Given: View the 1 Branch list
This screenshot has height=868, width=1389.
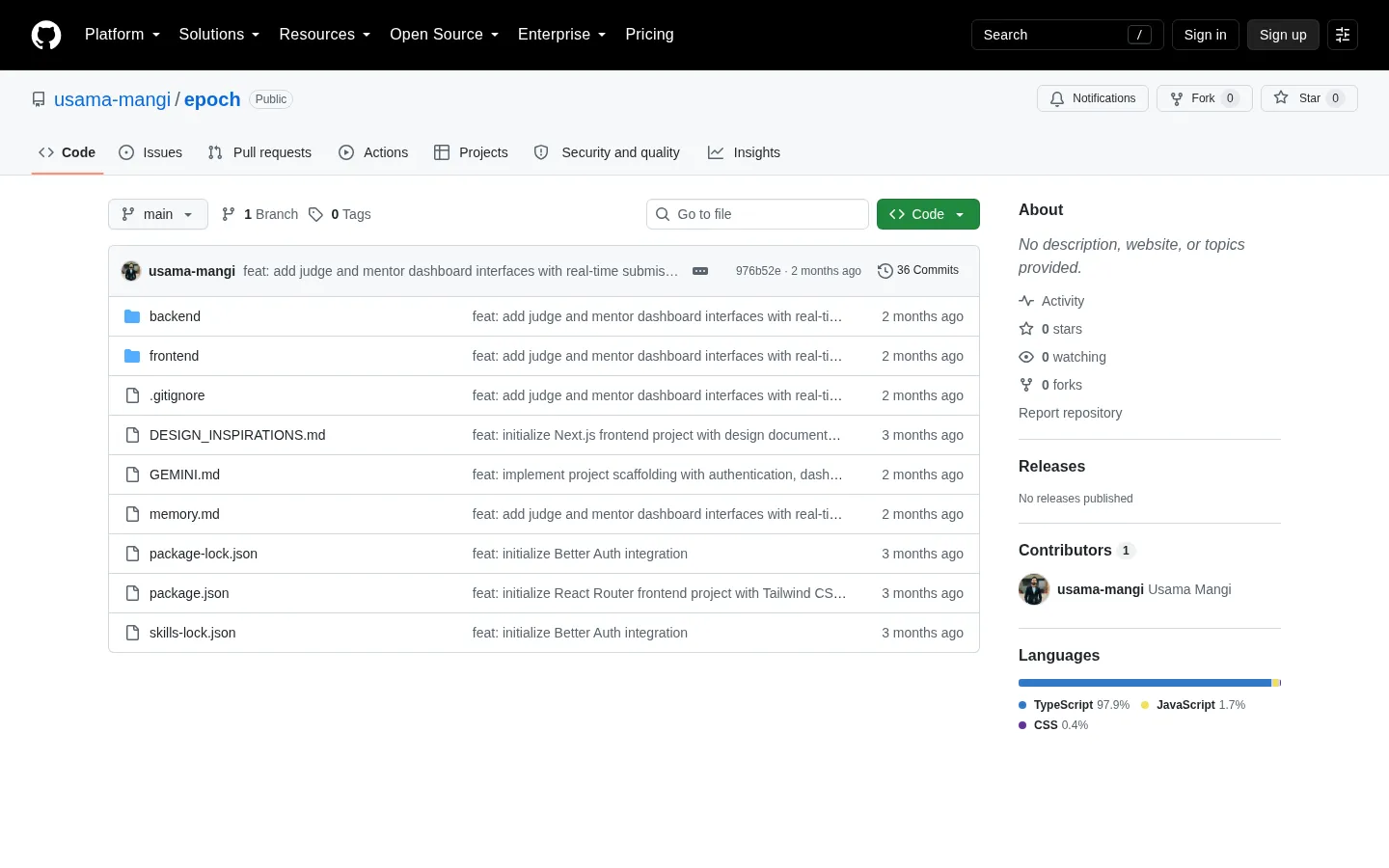Looking at the screenshot, I should tap(260, 214).
